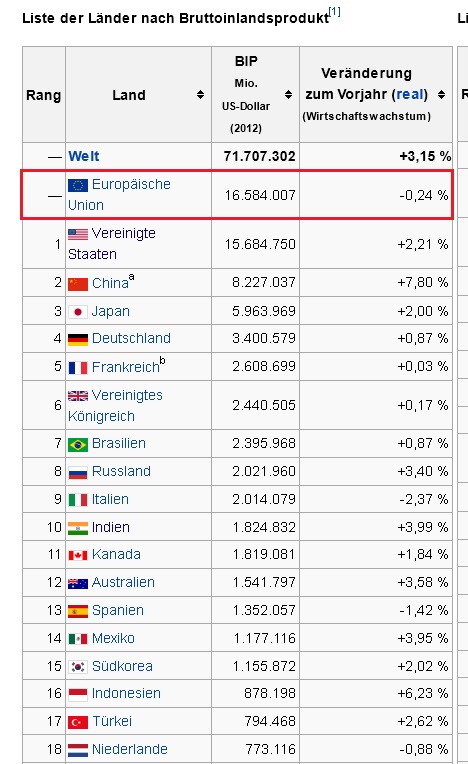Open the Vereinigtes Königreich link
The width and height of the screenshot is (468, 764).
click(115, 405)
